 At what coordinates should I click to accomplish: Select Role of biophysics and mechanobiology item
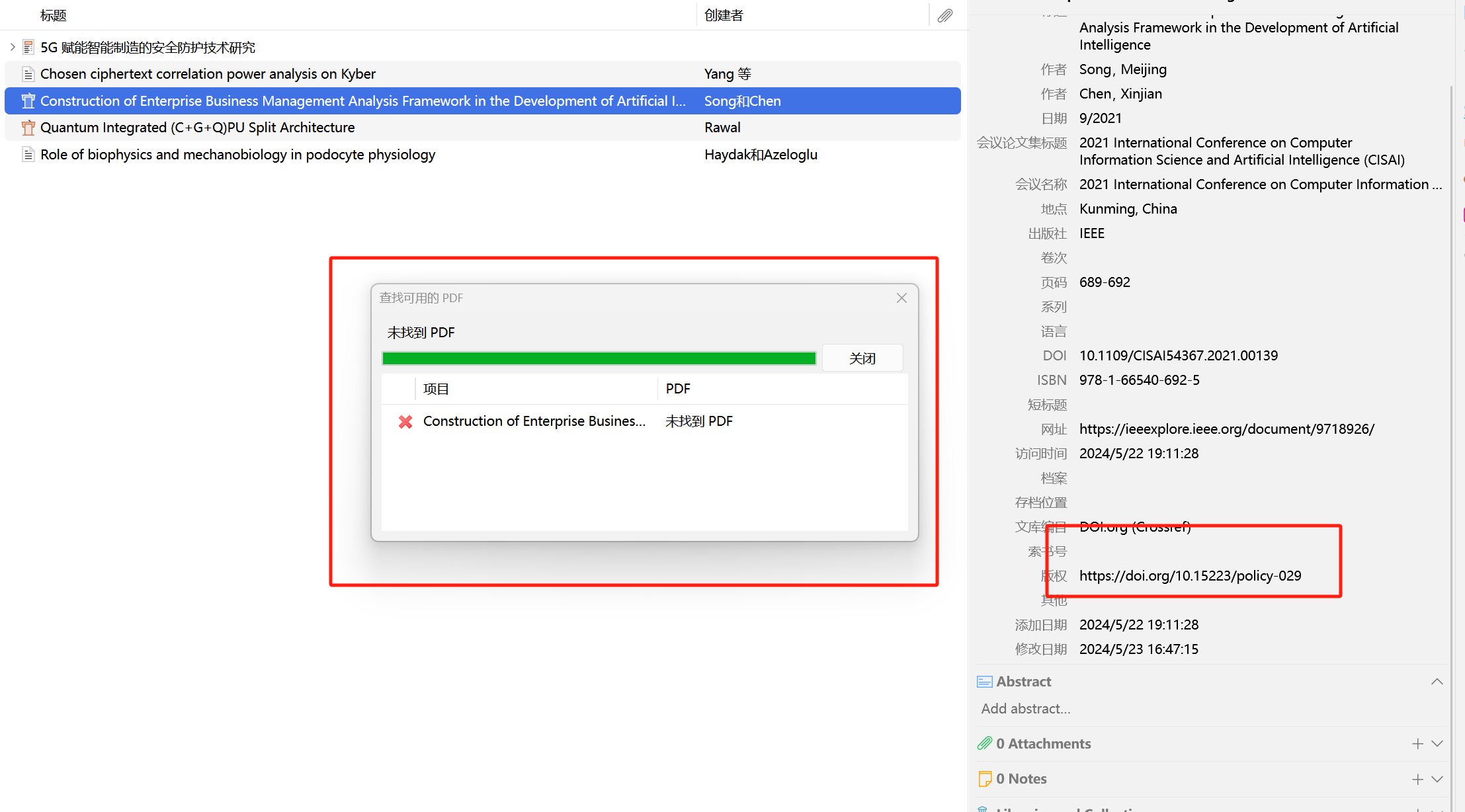pyautogui.click(x=237, y=155)
